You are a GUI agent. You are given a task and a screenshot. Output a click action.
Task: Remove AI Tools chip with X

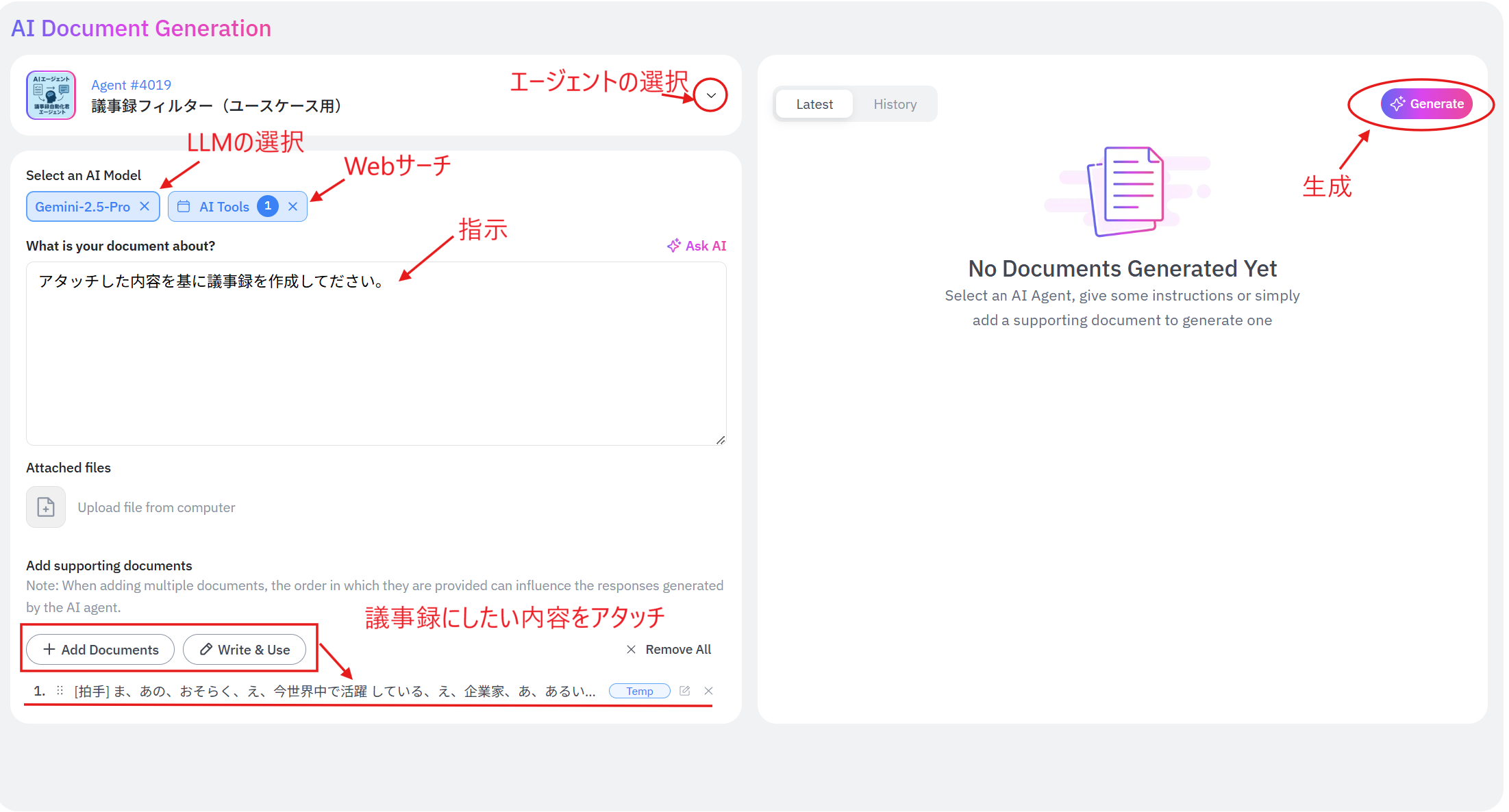[292, 207]
